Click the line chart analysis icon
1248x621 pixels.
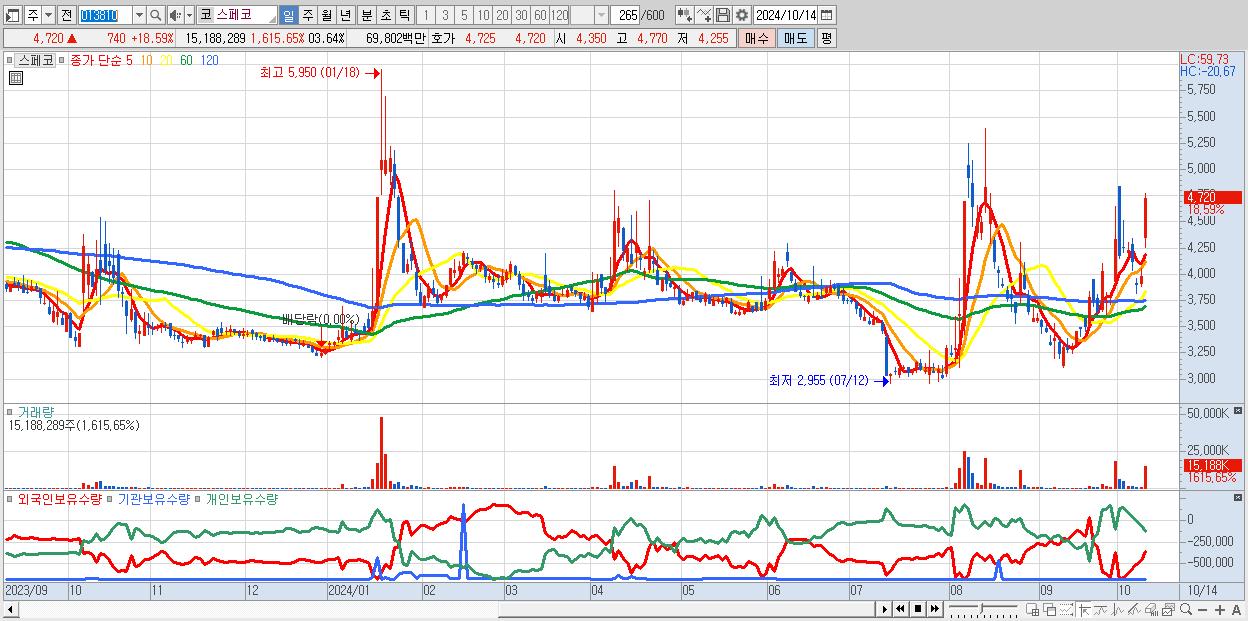click(1117, 609)
